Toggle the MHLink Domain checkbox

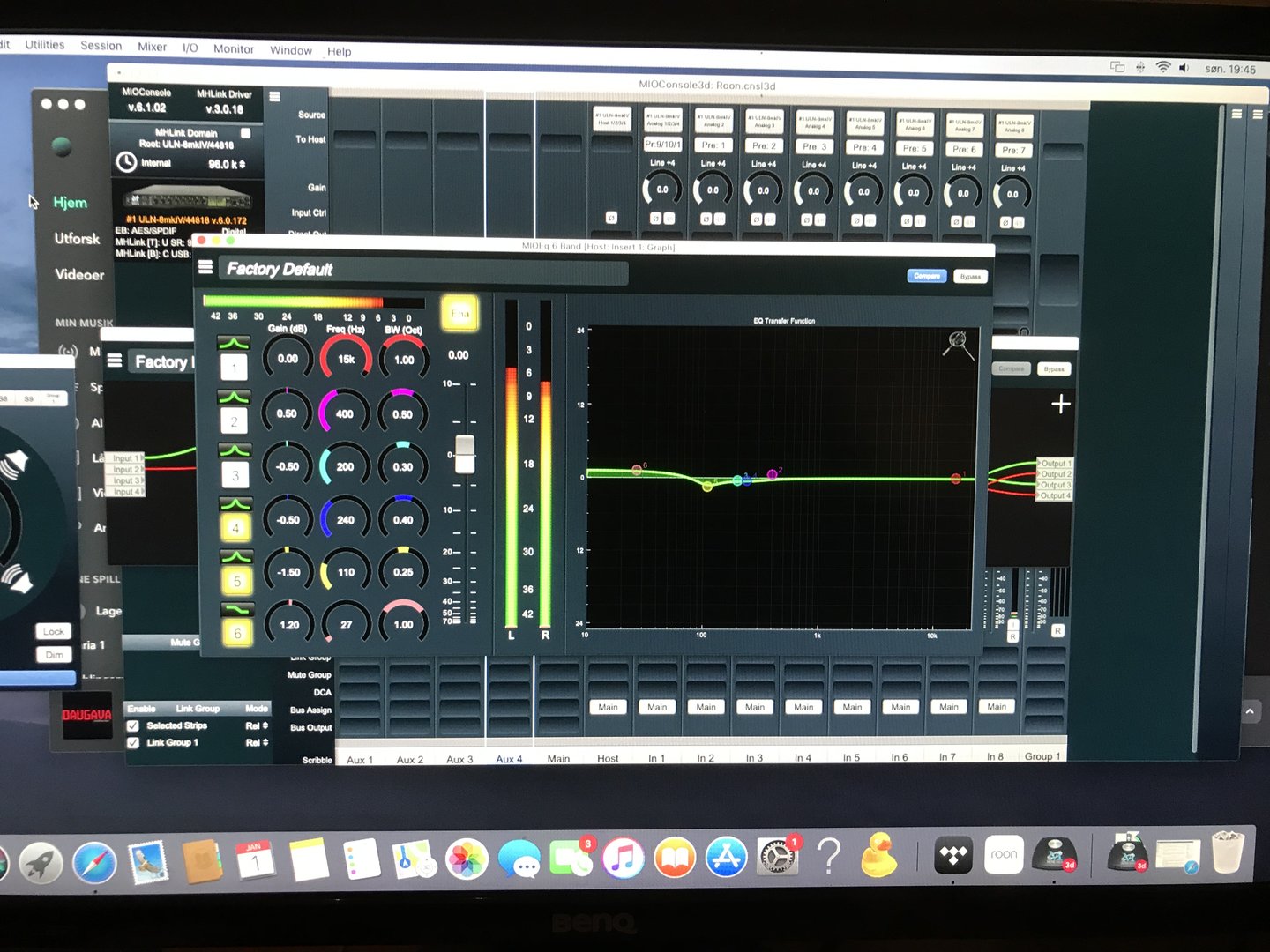246,133
